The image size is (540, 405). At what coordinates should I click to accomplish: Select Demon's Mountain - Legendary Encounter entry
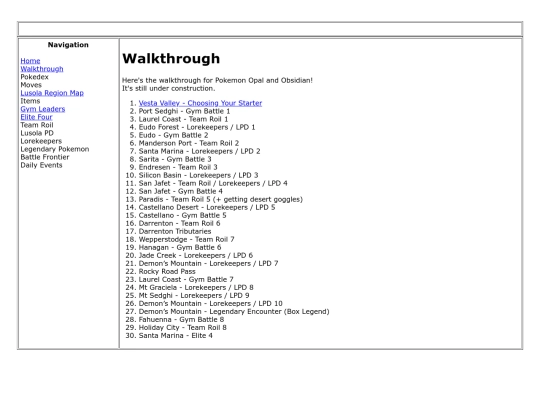click(x=234, y=312)
